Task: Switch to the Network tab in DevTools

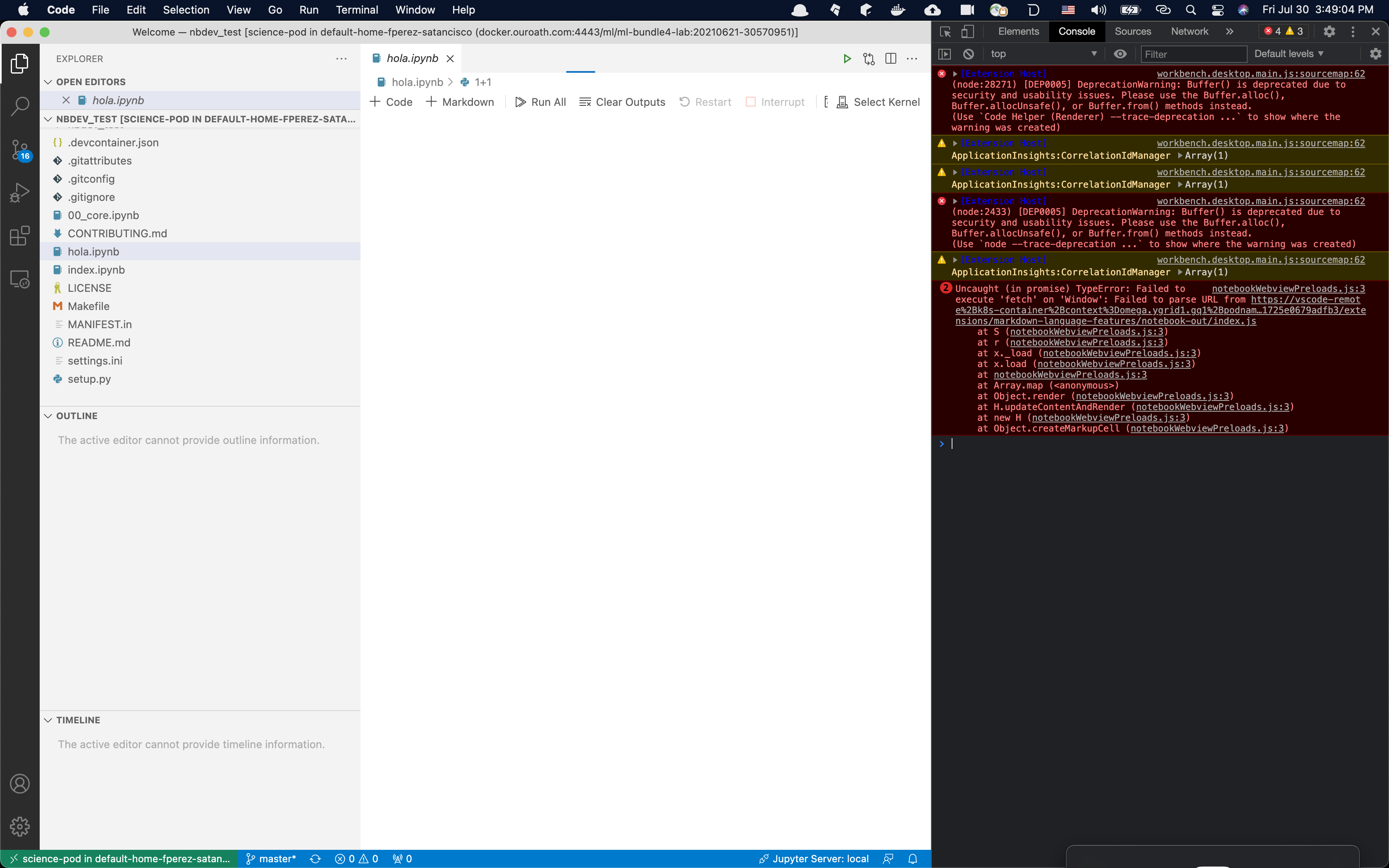Action: click(x=1189, y=31)
